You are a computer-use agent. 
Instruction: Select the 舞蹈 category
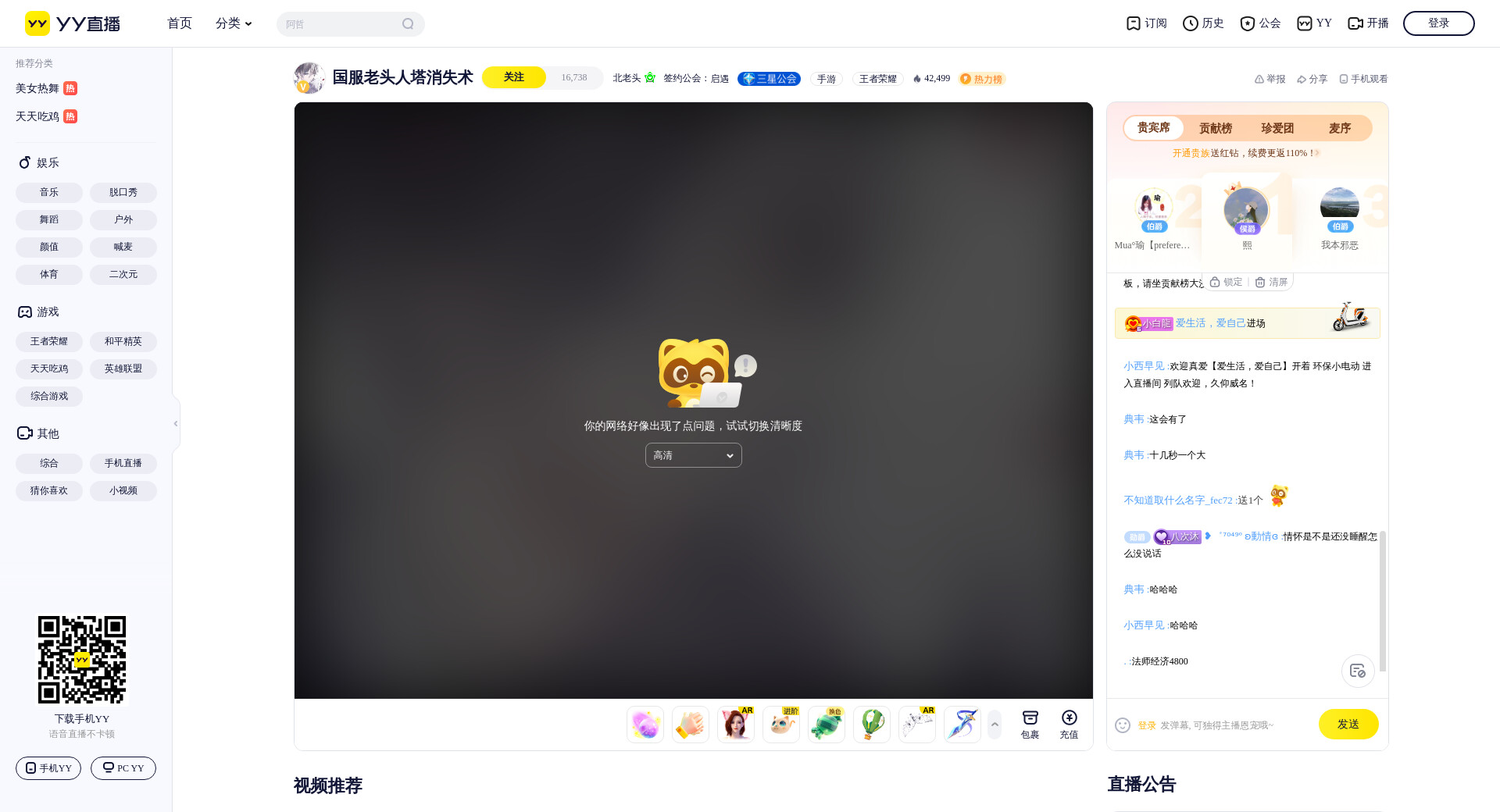tap(49, 220)
